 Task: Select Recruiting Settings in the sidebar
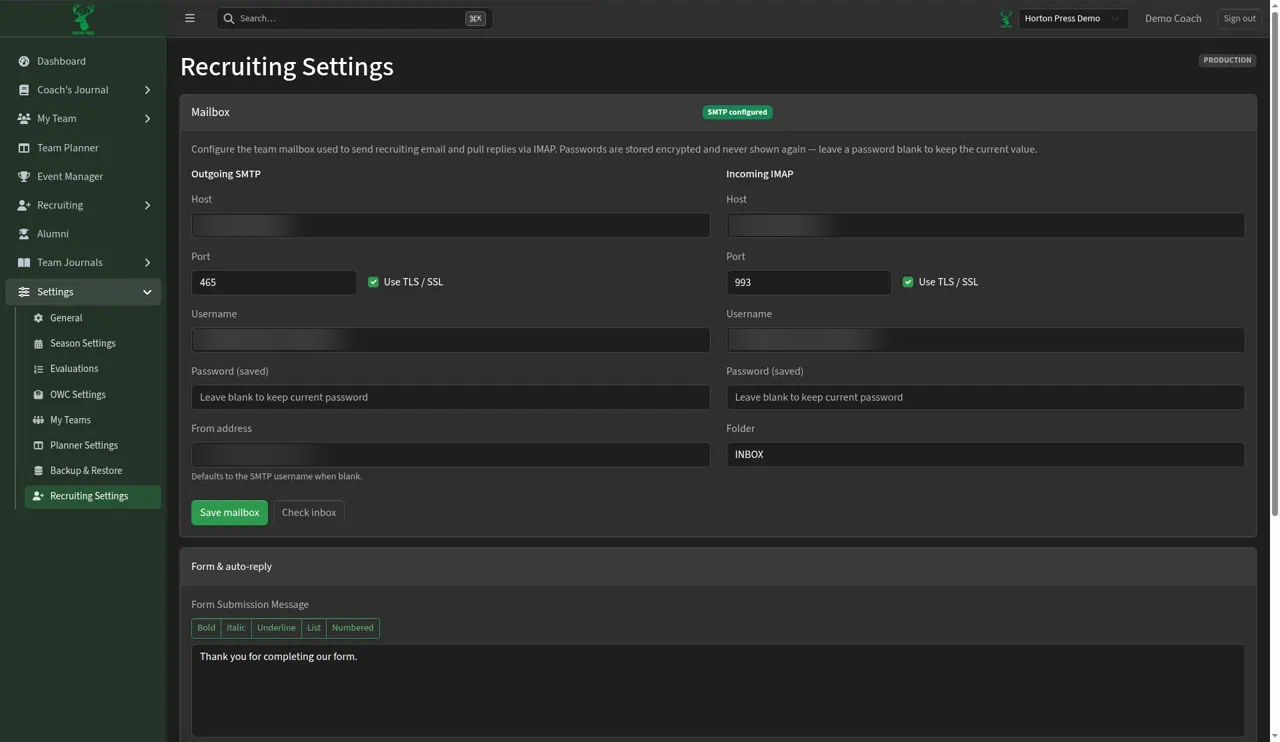[x=92, y=496]
